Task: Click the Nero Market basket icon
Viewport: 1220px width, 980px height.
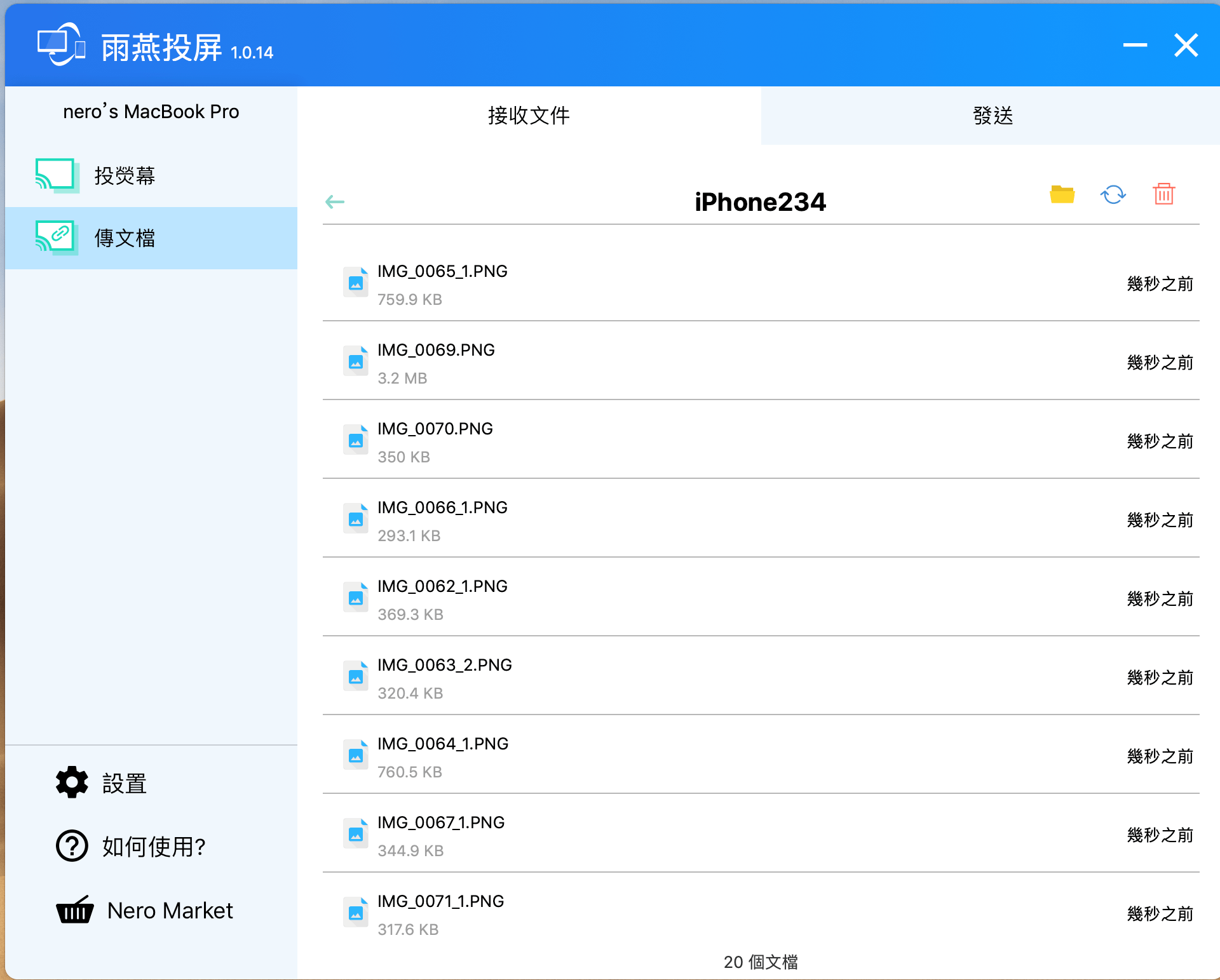Action: (75, 910)
